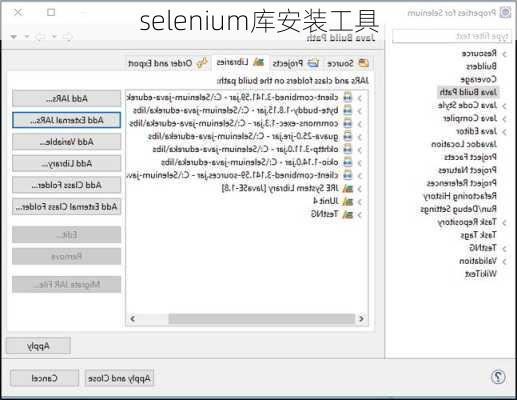Select Project Facets in the tree
Viewport: 517px width, 400px height.
click(470, 157)
